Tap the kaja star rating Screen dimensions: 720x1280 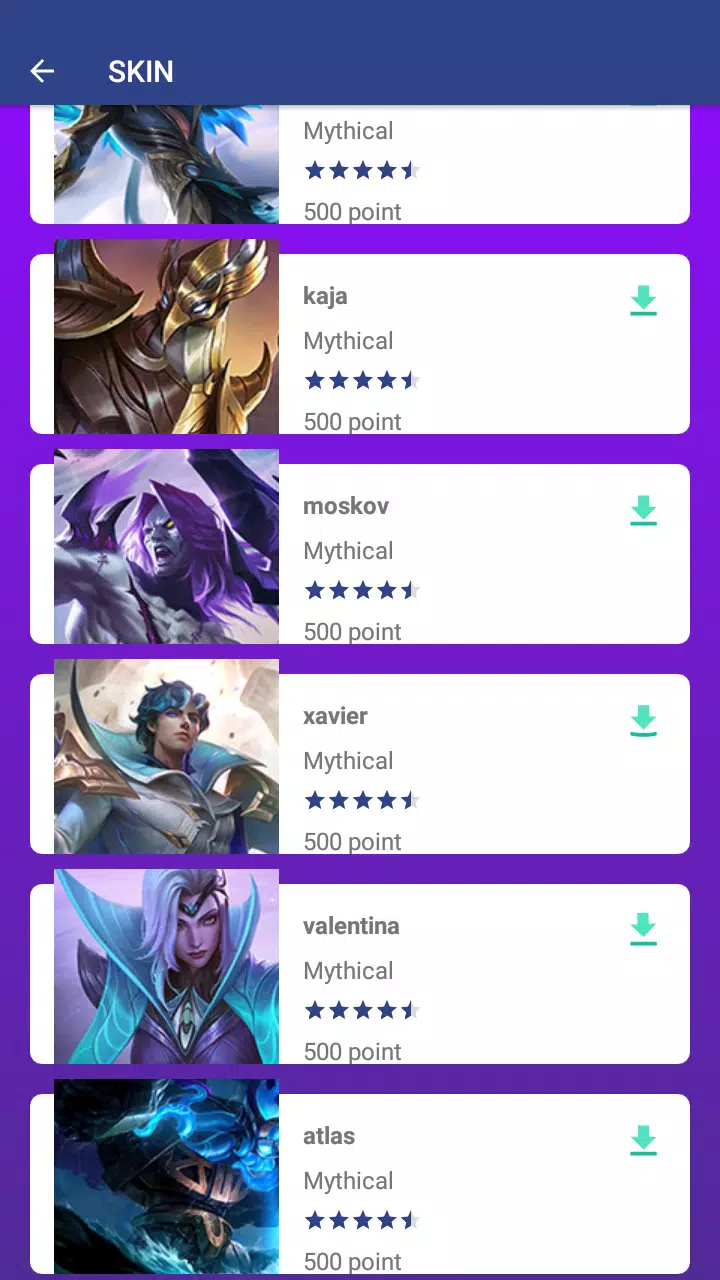[362, 380]
